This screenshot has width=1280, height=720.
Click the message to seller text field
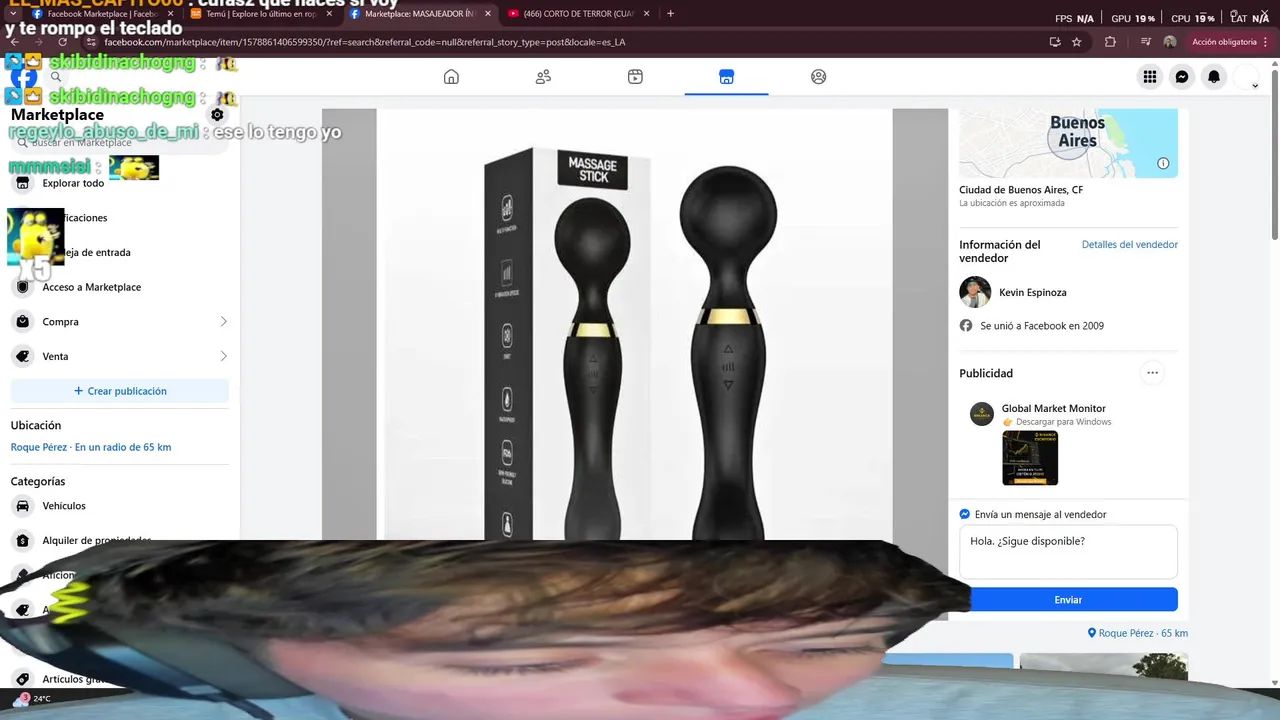click(1068, 552)
